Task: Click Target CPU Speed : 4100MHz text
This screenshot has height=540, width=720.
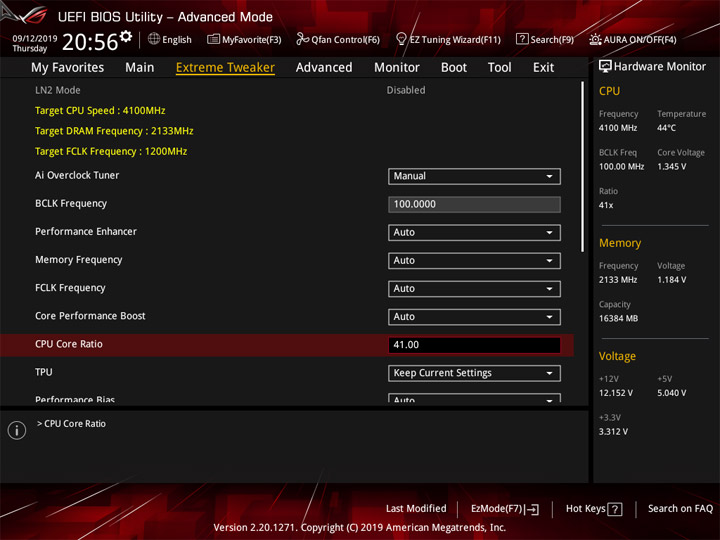Action: point(100,111)
